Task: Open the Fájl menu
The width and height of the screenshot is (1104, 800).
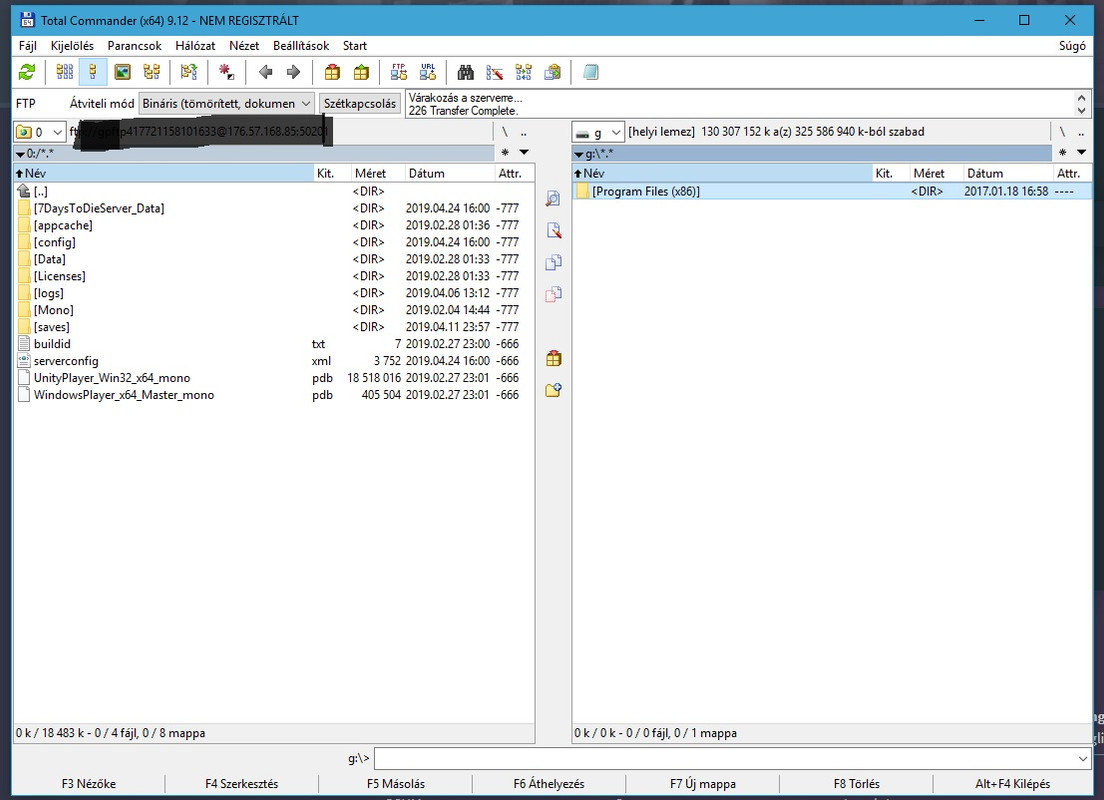Action: coord(27,46)
